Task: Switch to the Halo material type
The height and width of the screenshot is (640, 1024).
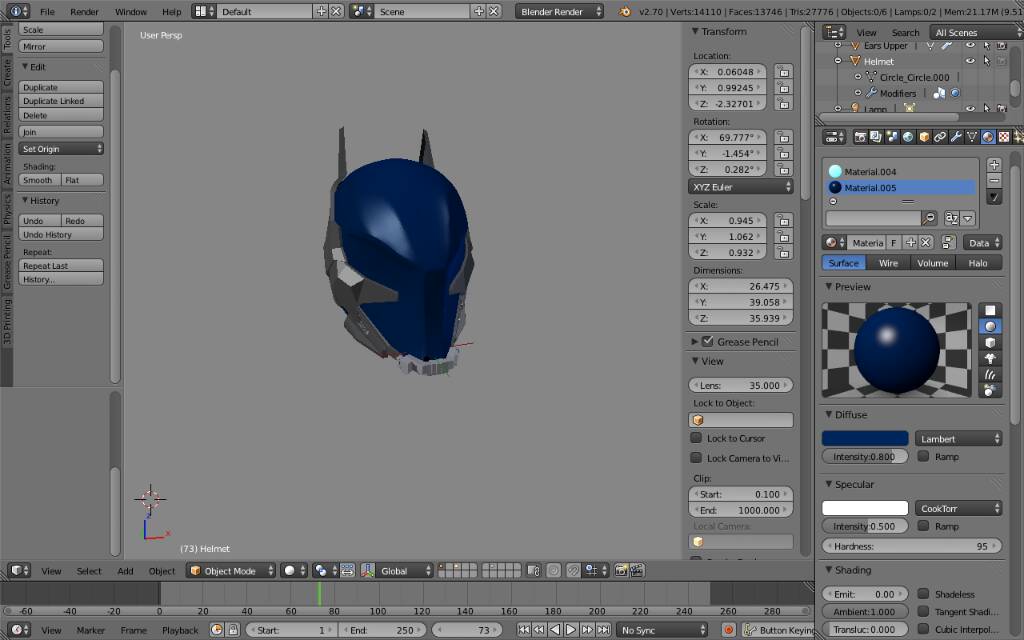Action: click(x=978, y=263)
